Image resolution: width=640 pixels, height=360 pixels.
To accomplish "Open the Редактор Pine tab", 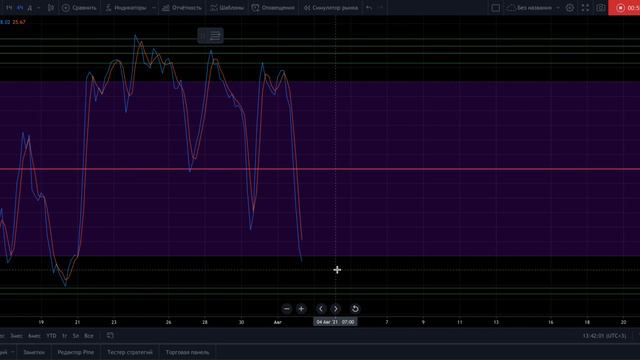I will point(76,352).
